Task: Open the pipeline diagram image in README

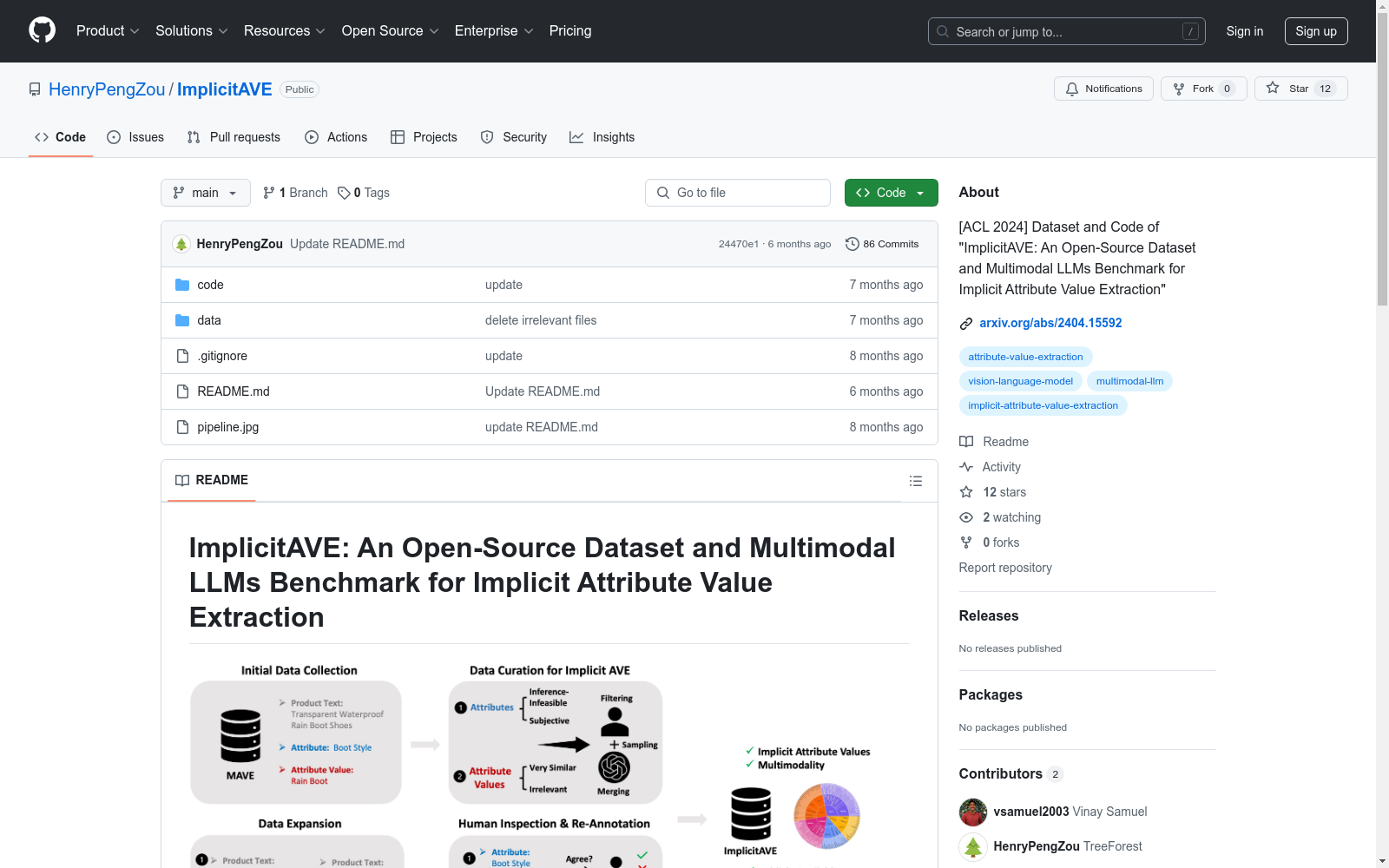Action: pyautogui.click(x=550, y=765)
